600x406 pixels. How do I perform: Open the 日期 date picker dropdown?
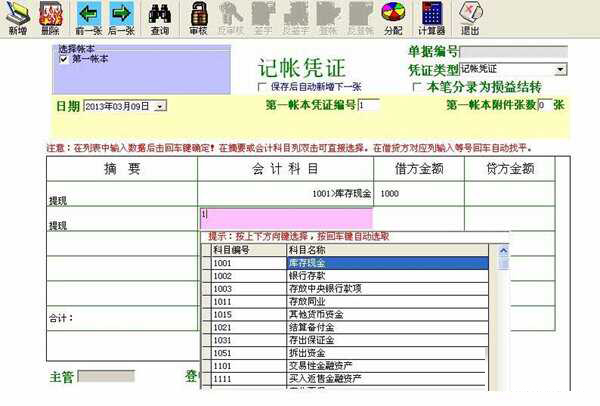[x=160, y=106]
